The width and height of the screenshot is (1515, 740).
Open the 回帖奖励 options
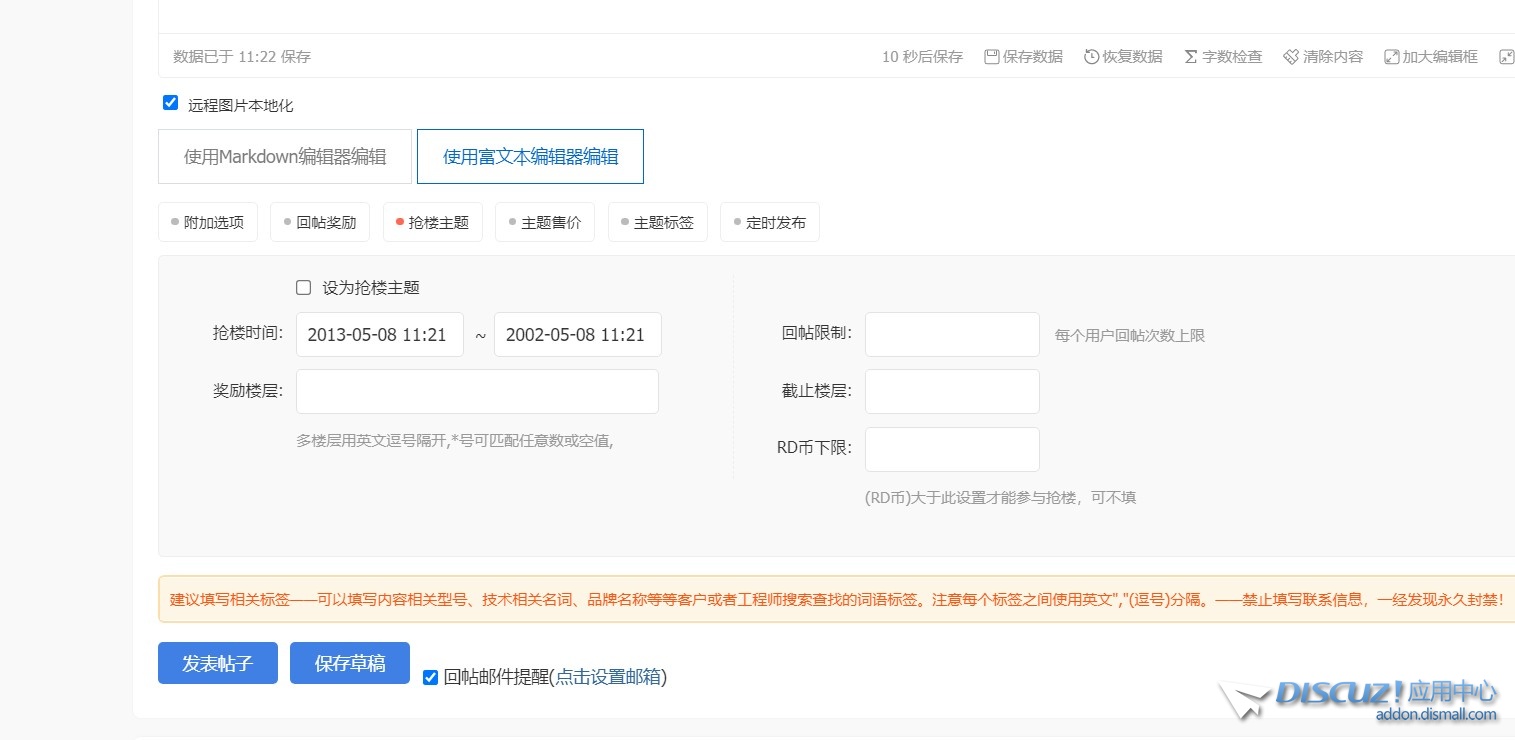(320, 223)
